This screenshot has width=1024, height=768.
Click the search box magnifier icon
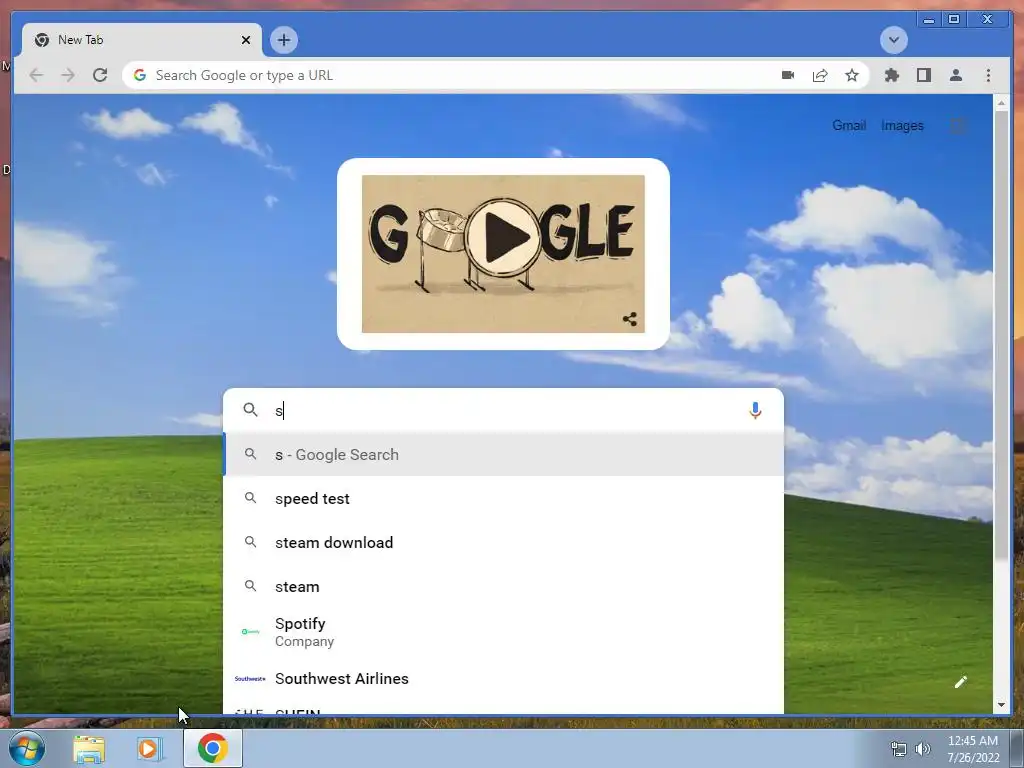(x=250, y=409)
